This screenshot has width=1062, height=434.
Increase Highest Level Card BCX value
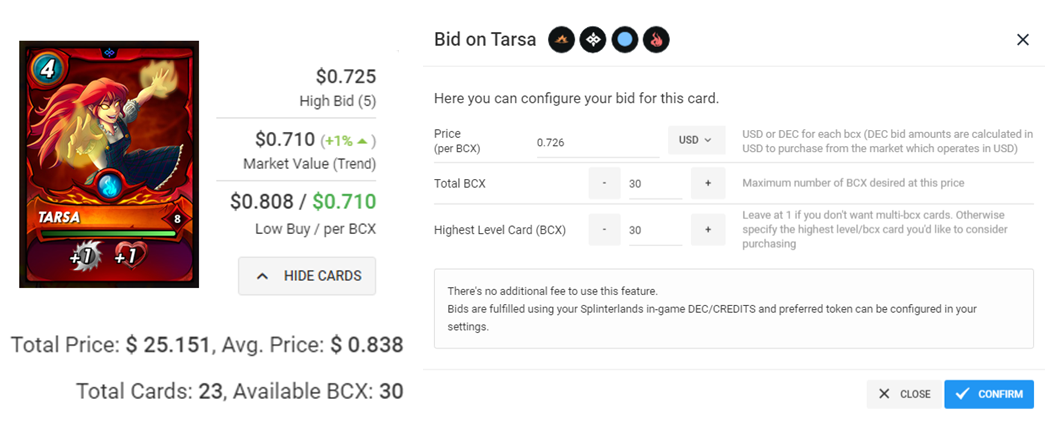click(x=708, y=230)
